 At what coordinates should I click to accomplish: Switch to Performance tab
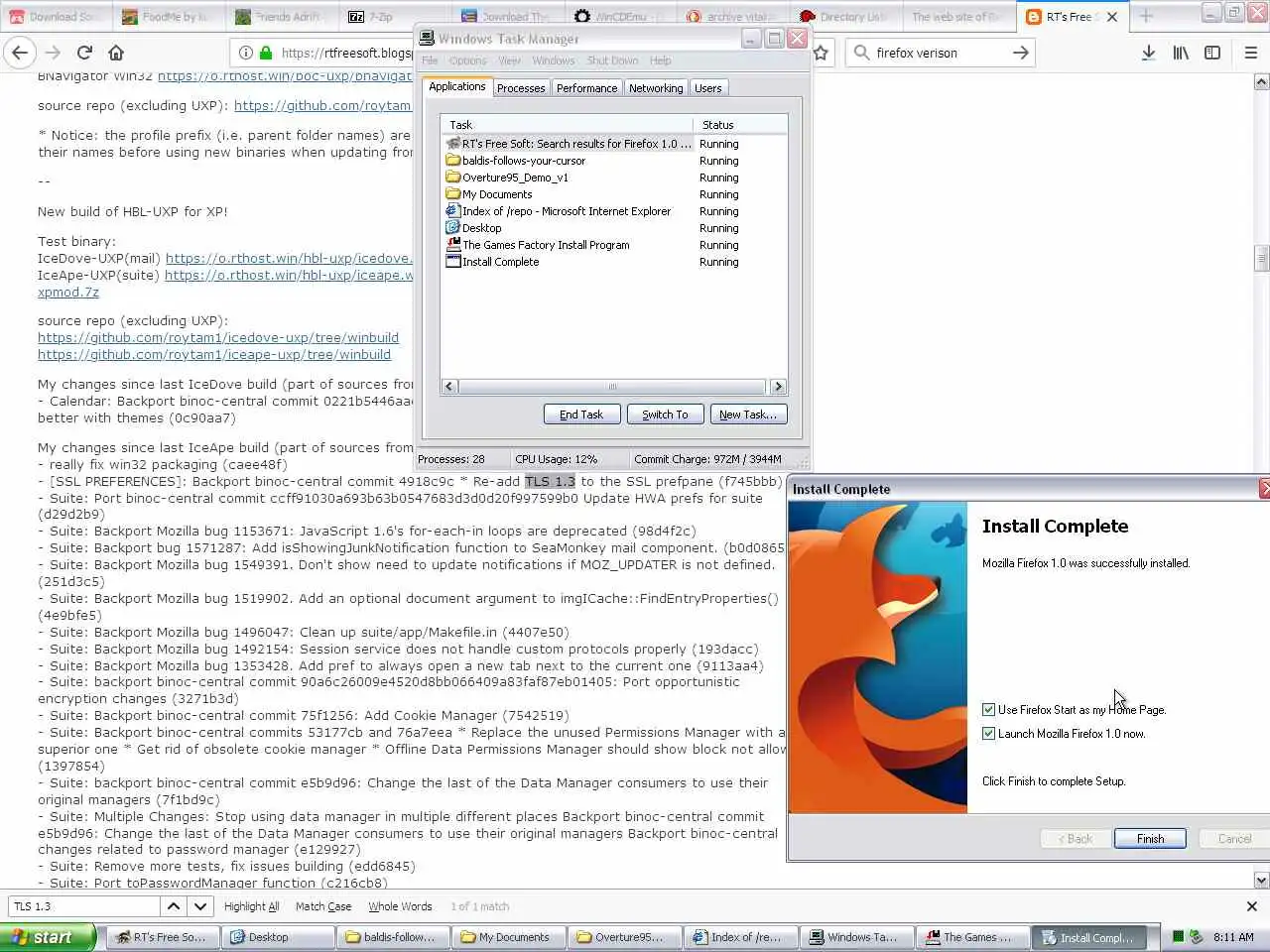586,88
